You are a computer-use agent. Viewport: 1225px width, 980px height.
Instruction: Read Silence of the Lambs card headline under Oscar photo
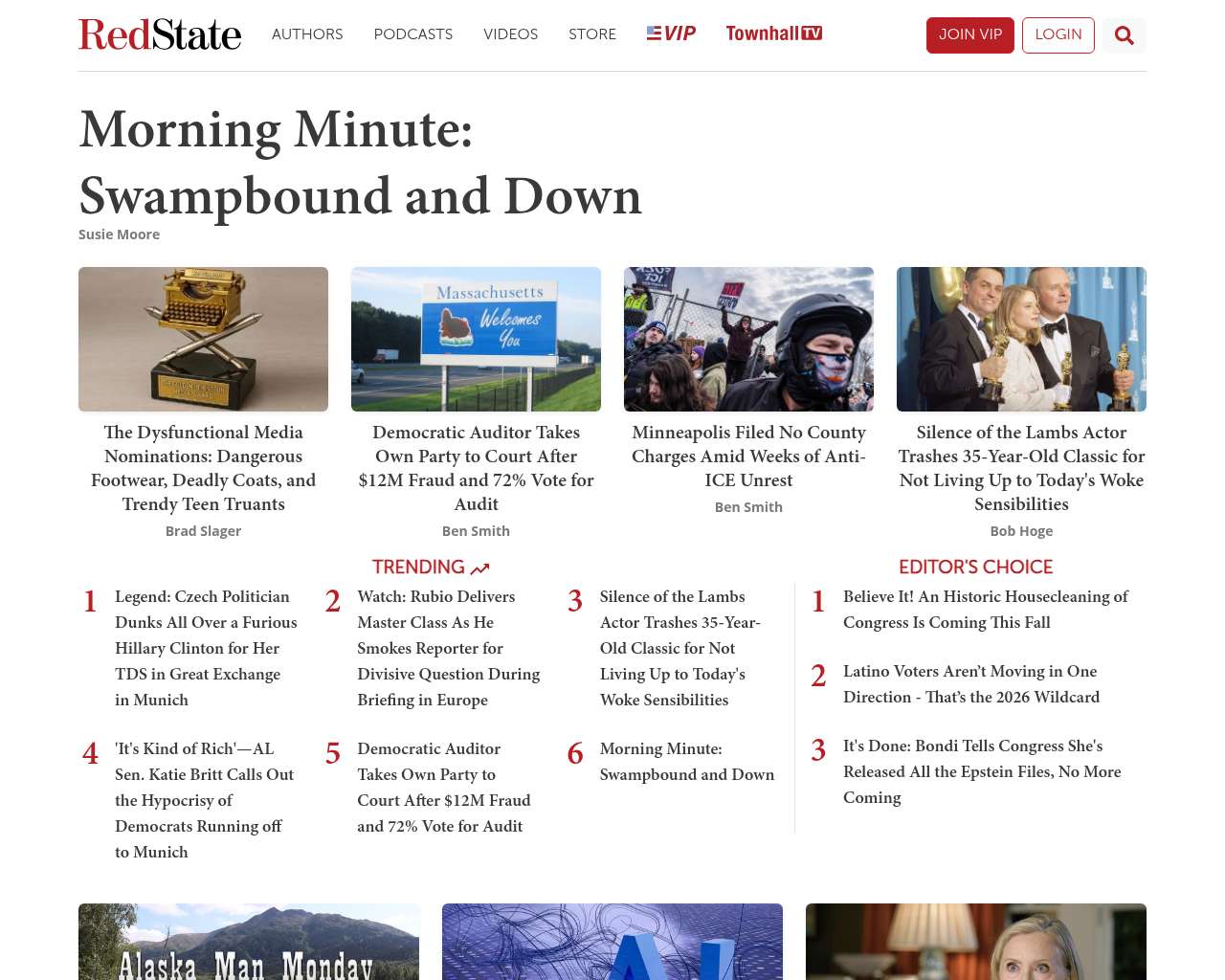coord(1021,468)
